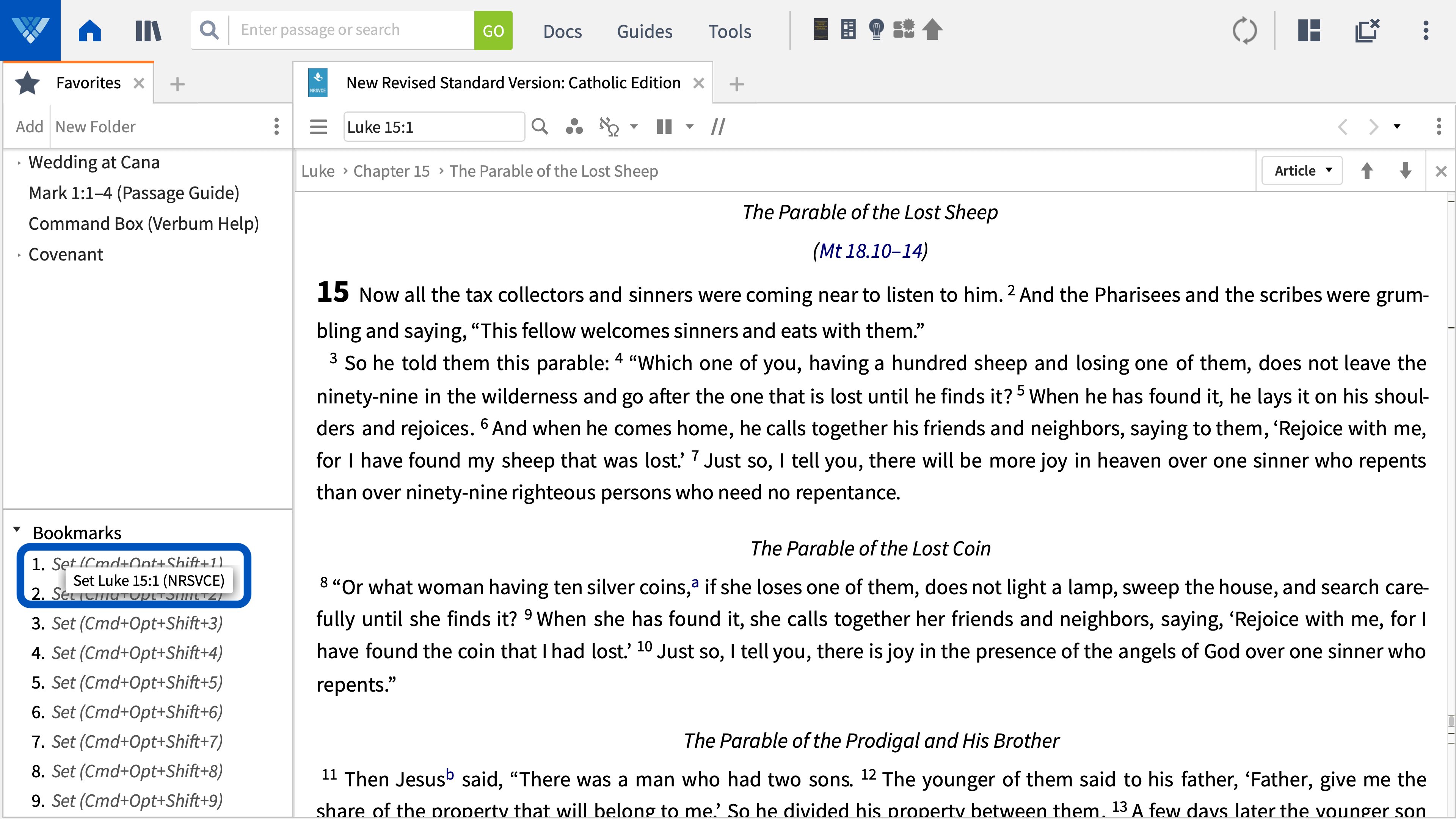The height and width of the screenshot is (819, 1456).
Task: Click Add in Favorites toolbar
Action: click(30, 127)
